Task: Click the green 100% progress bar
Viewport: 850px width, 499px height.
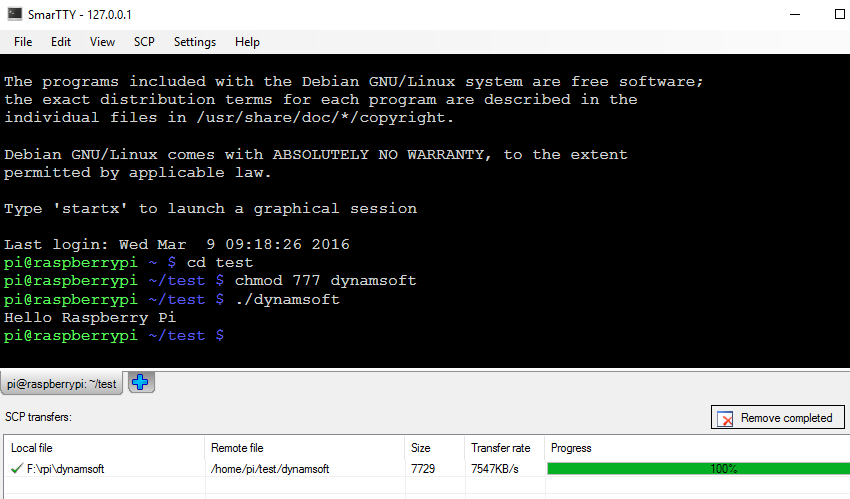Action: tap(697, 468)
